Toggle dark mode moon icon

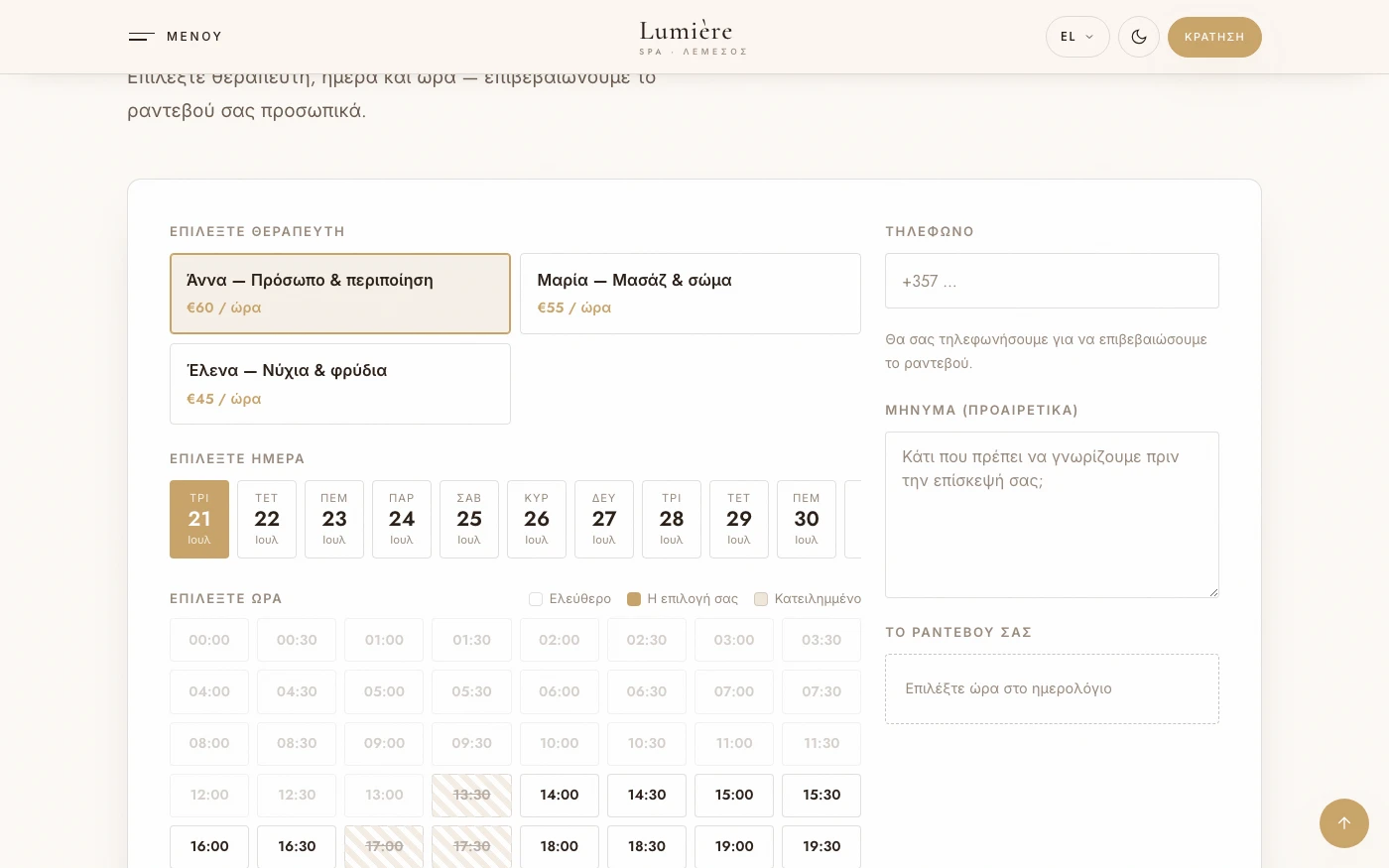click(1139, 37)
